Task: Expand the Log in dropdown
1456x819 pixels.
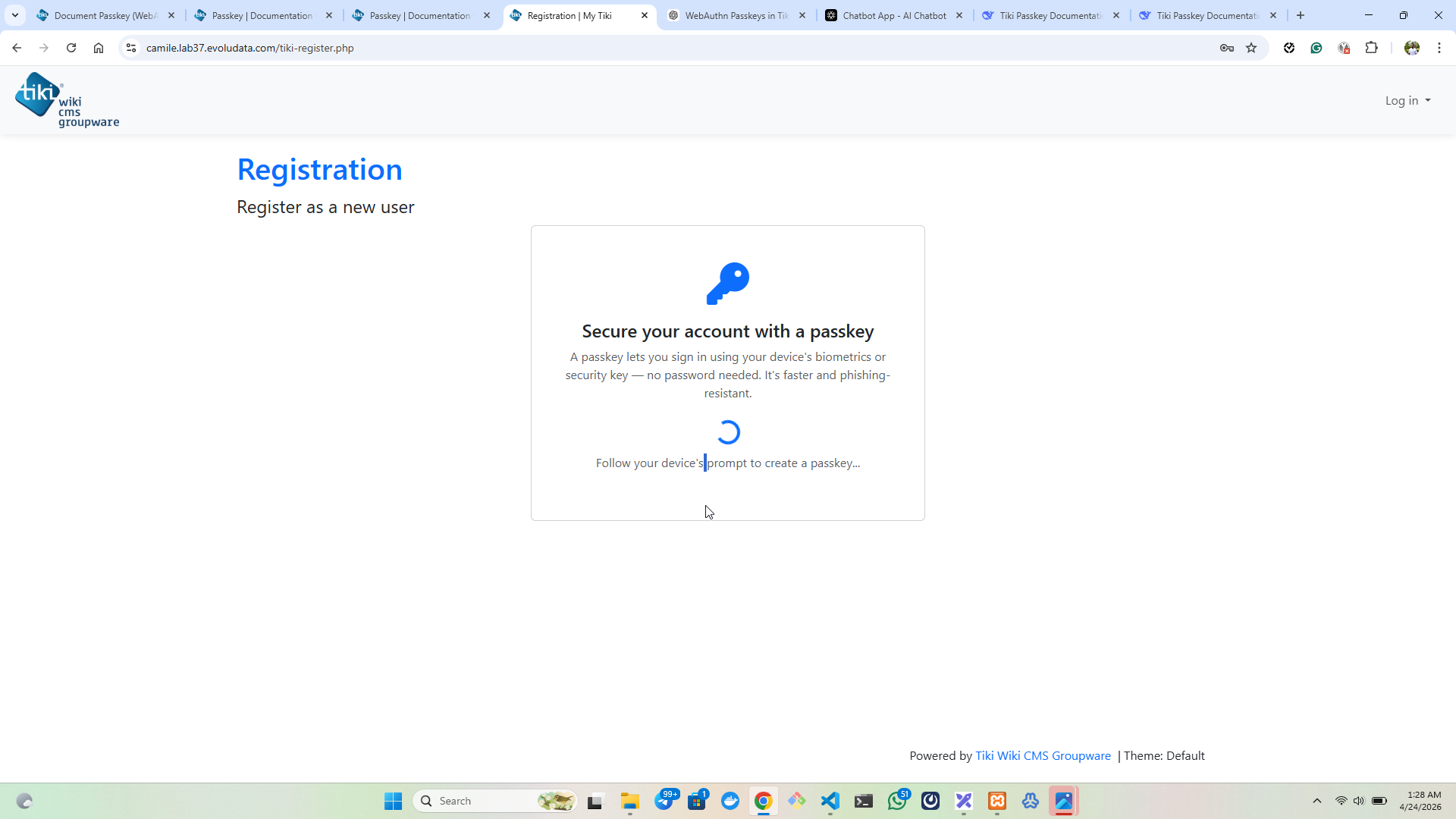Action: [1407, 100]
